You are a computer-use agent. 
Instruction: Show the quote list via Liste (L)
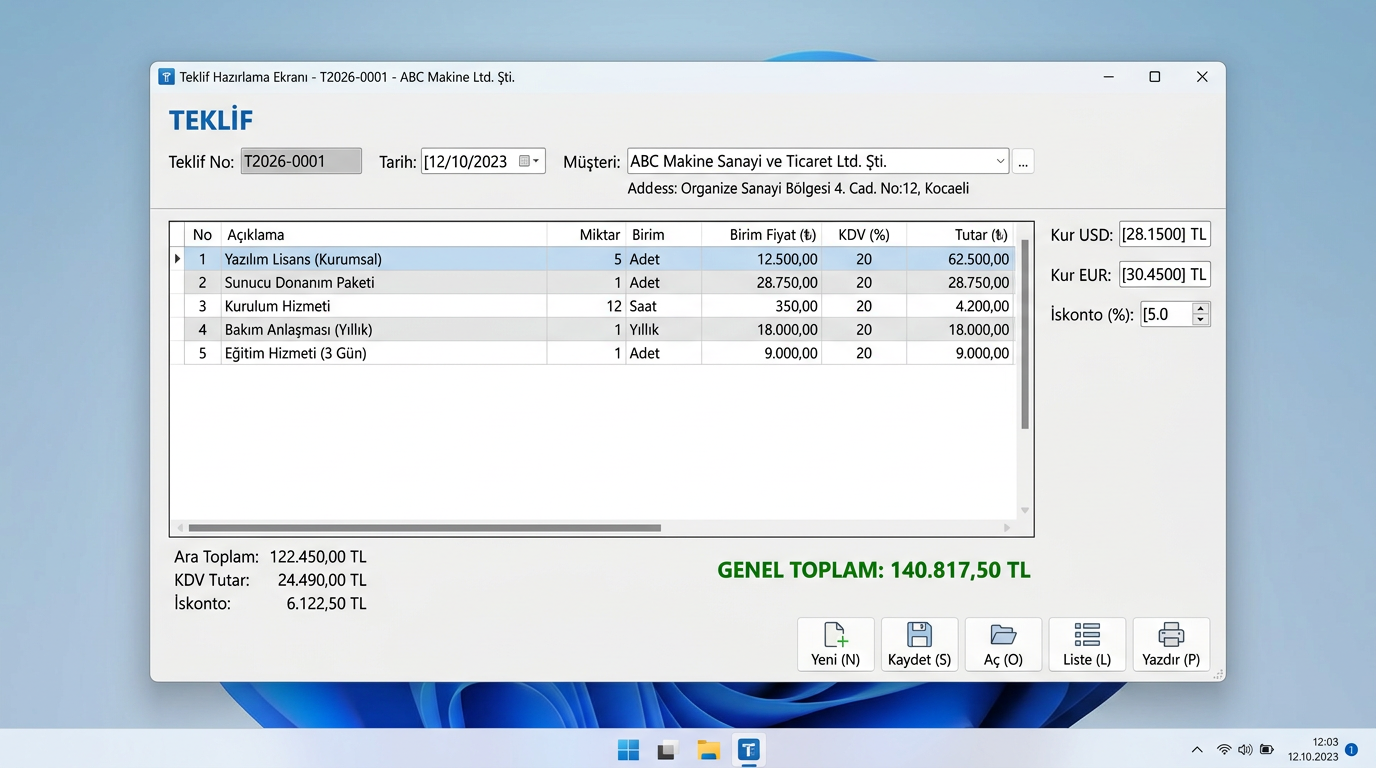coord(1087,644)
